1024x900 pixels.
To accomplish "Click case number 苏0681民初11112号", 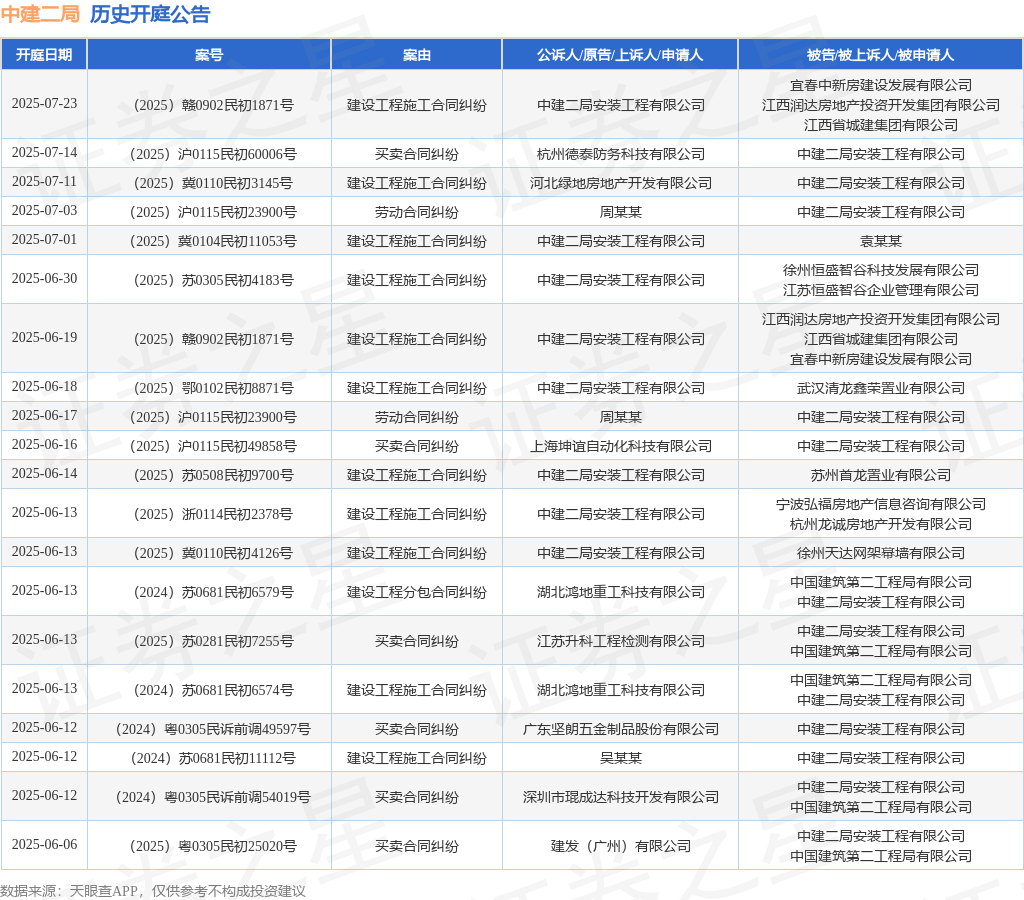I will pos(213,758).
